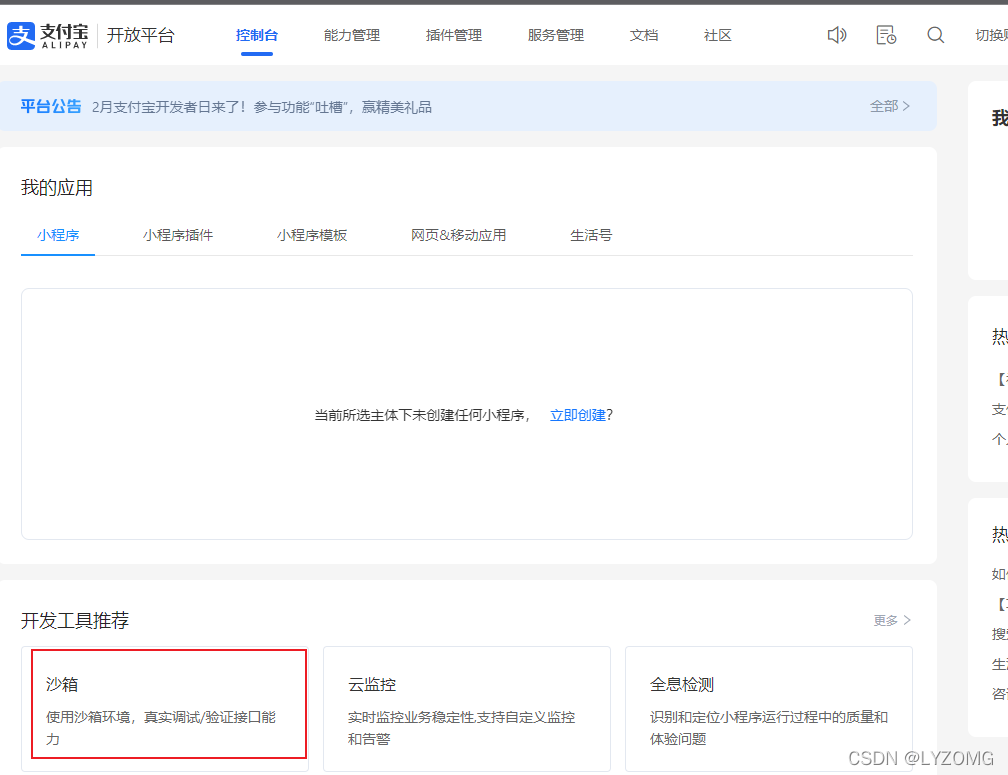This screenshot has width=1008, height=775.
Task: Click the Alipay logo
Action: tap(48, 35)
